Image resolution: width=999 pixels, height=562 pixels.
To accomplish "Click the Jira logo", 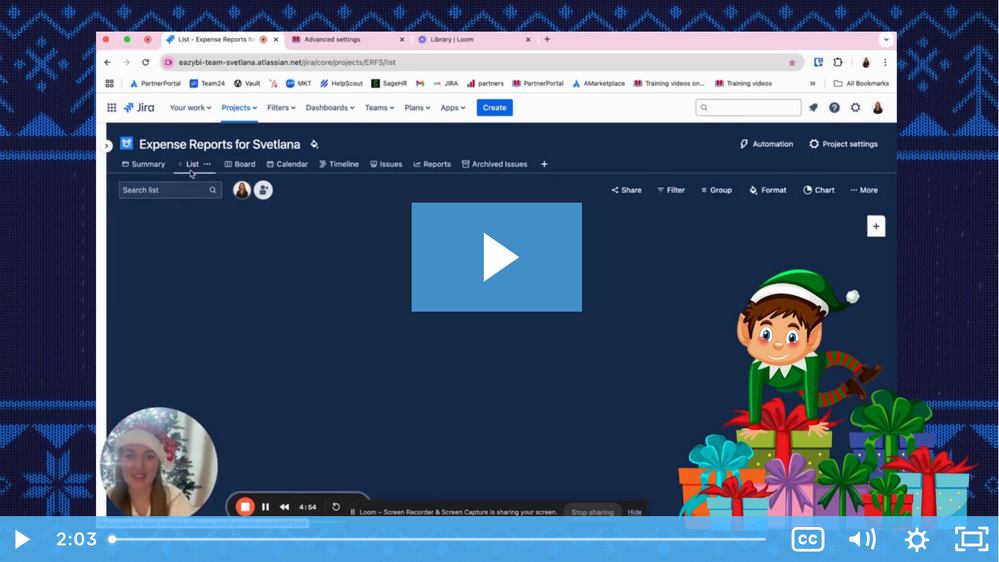I will (x=139, y=108).
